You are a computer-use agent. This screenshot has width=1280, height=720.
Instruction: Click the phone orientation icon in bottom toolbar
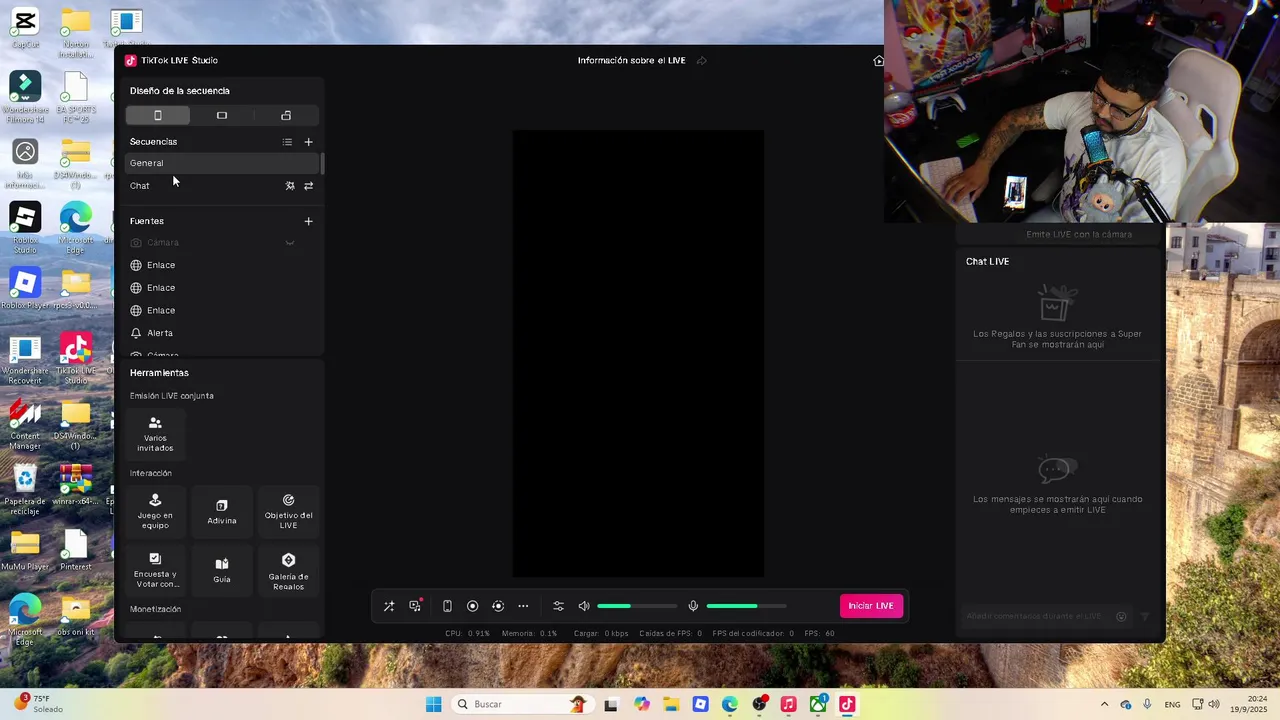(x=447, y=606)
